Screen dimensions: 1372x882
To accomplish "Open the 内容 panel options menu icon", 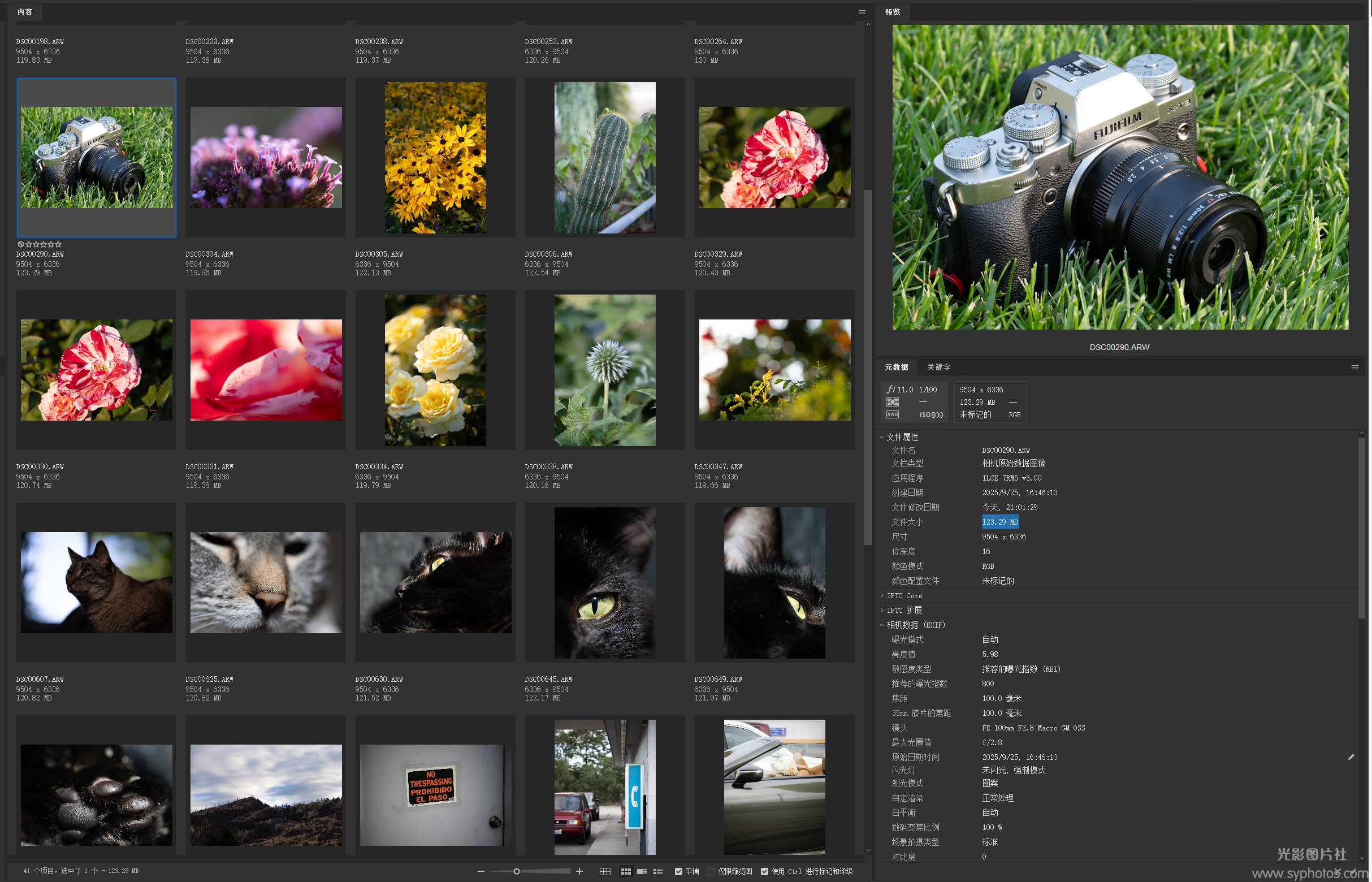I will pyautogui.click(x=862, y=12).
